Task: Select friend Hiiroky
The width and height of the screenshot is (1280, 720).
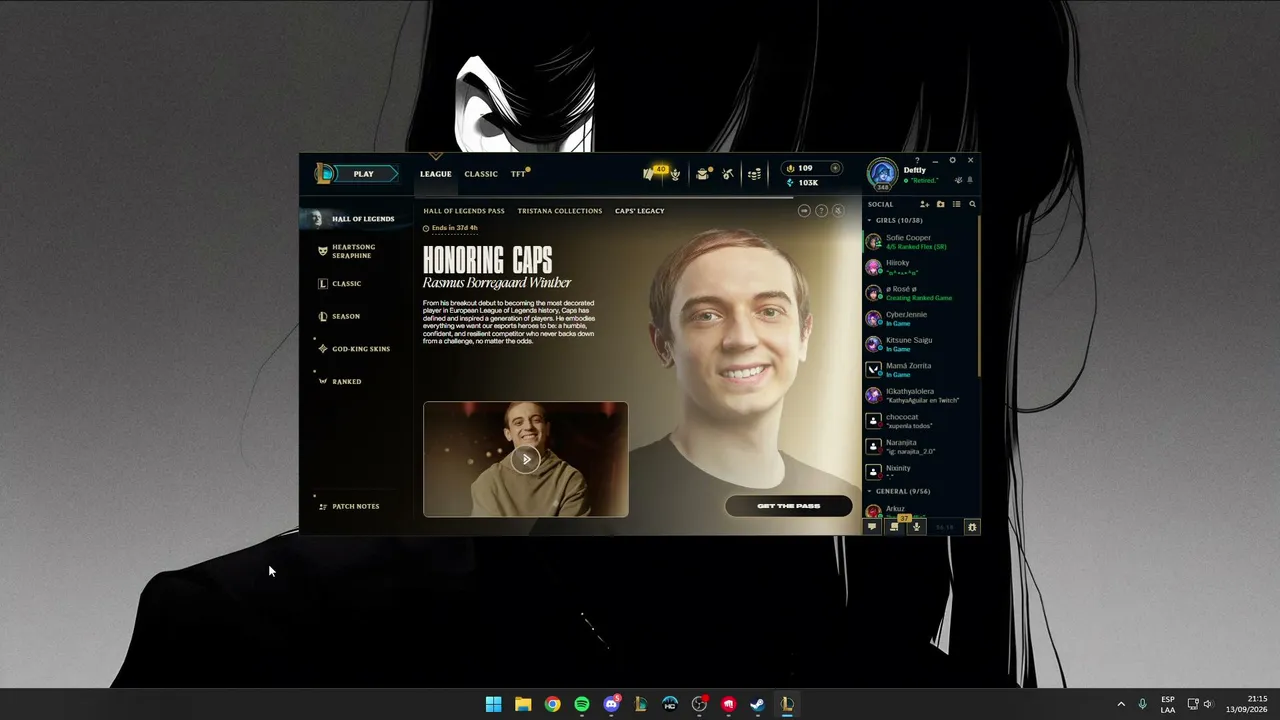Action: tap(921, 267)
